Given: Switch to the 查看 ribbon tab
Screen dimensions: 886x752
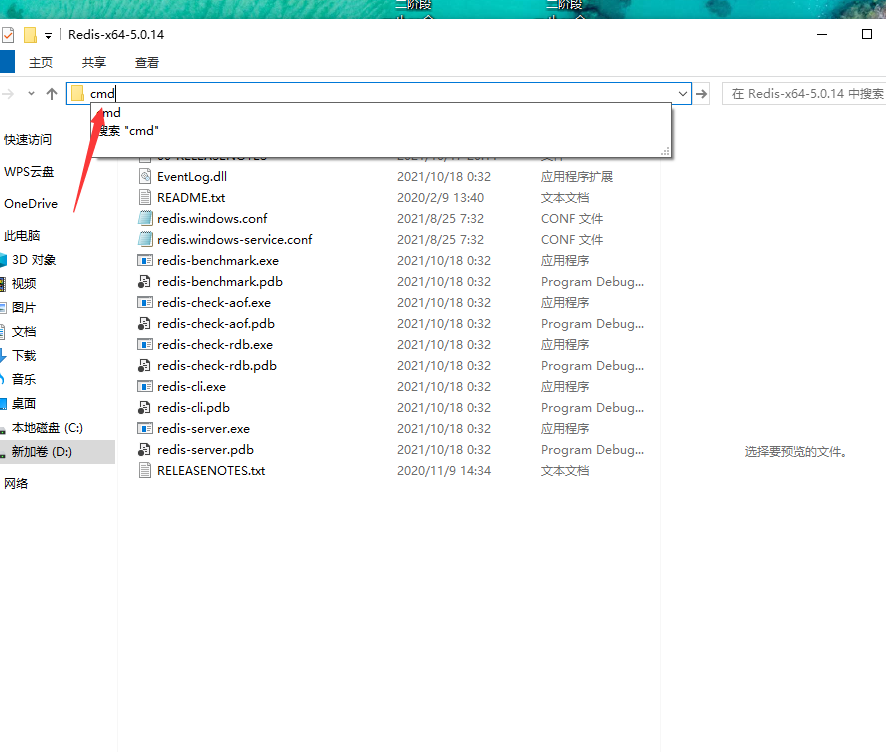Looking at the screenshot, I should point(146,63).
